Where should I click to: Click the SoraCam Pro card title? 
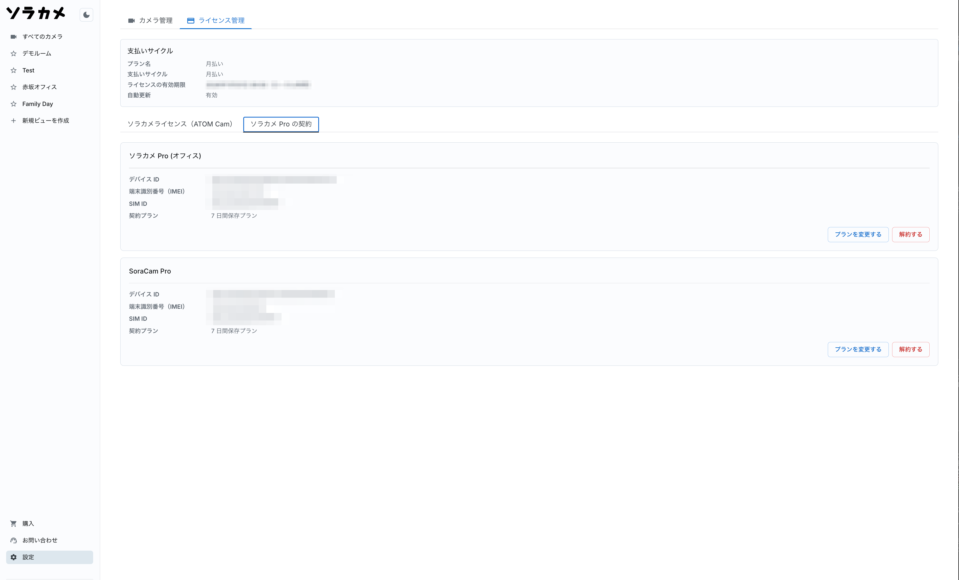(x=150, y=271)
